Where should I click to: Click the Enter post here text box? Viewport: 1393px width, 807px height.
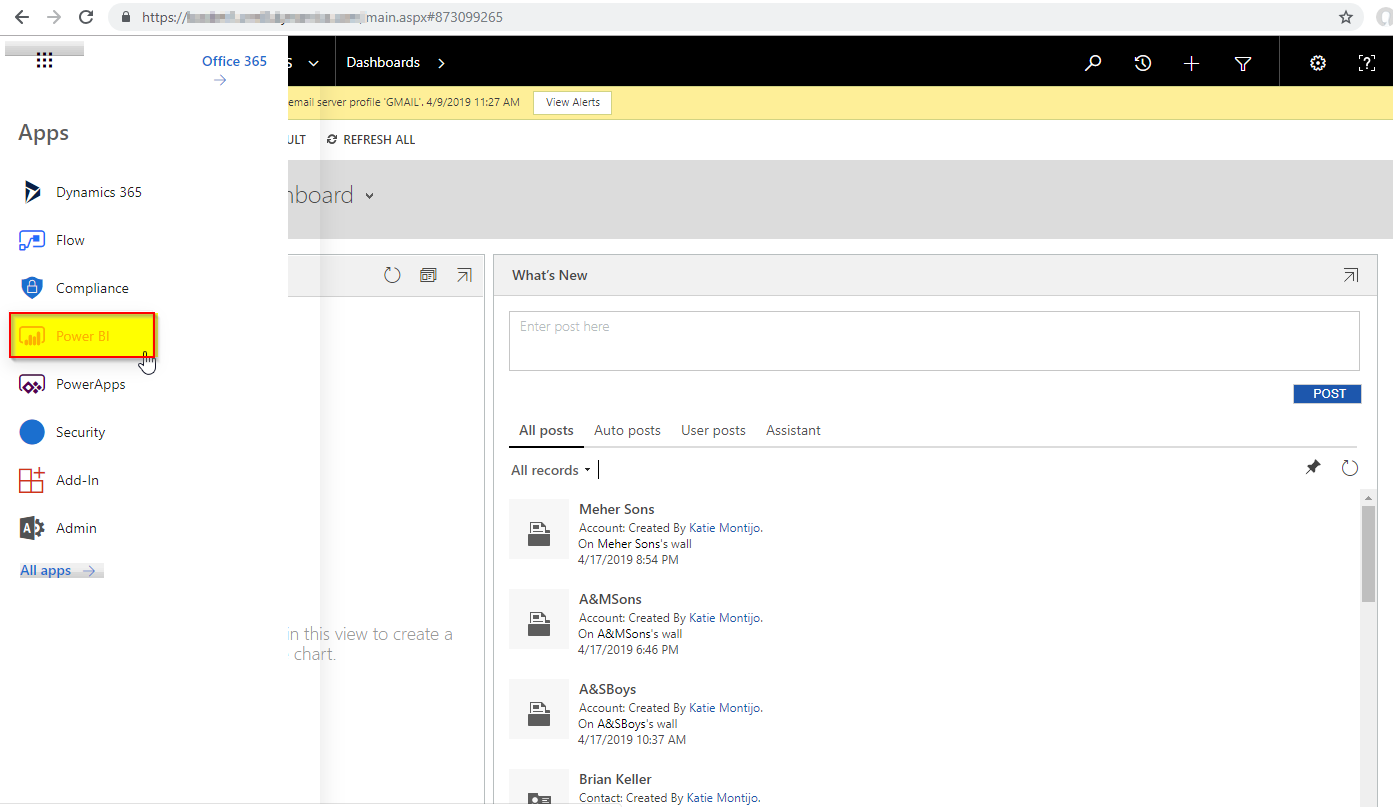point(934,341)
